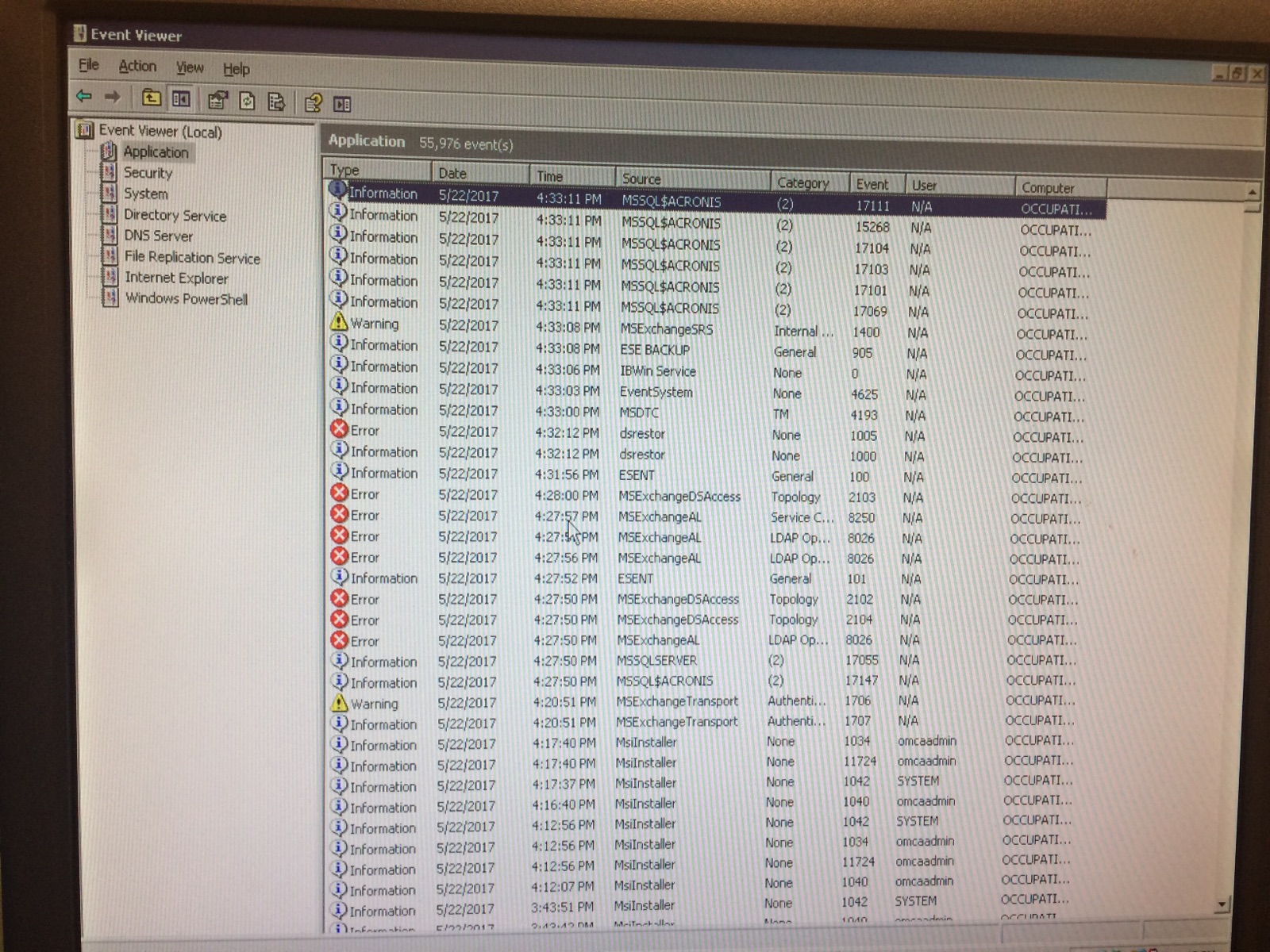Viewport: 1270px width, 952px height.
Task: Open the Directory Service log
Action: point(175,215)
